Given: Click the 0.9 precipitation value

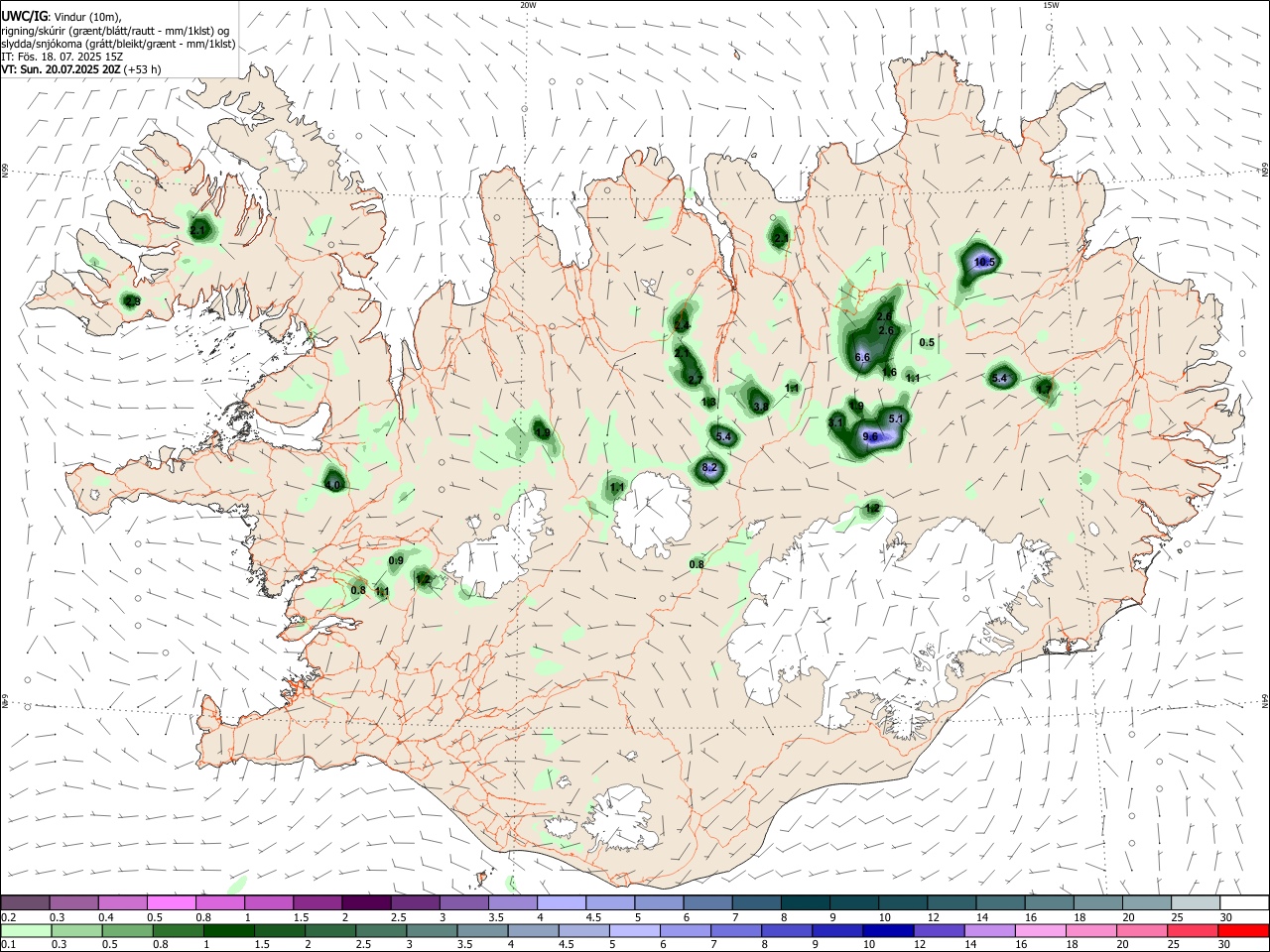Looking at the screenshot, I should coord(396,560).
